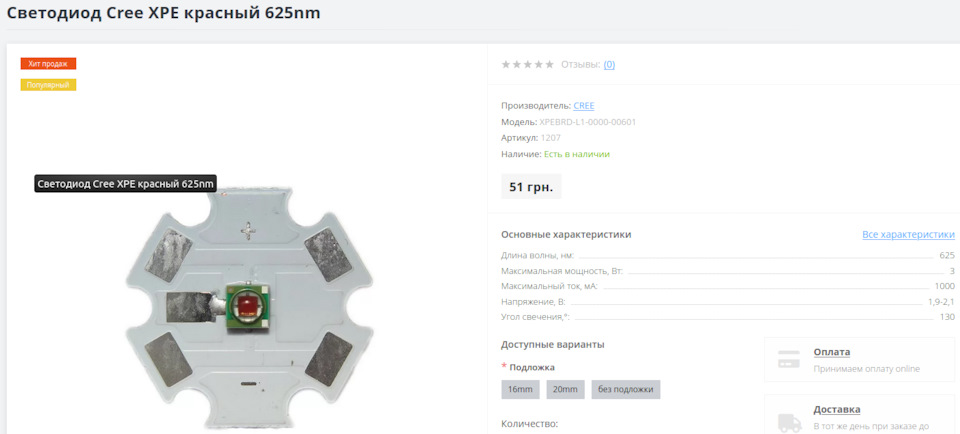Screen dimensions: 960x434
Task: Click the star rating icons
Action: point(527,64)
